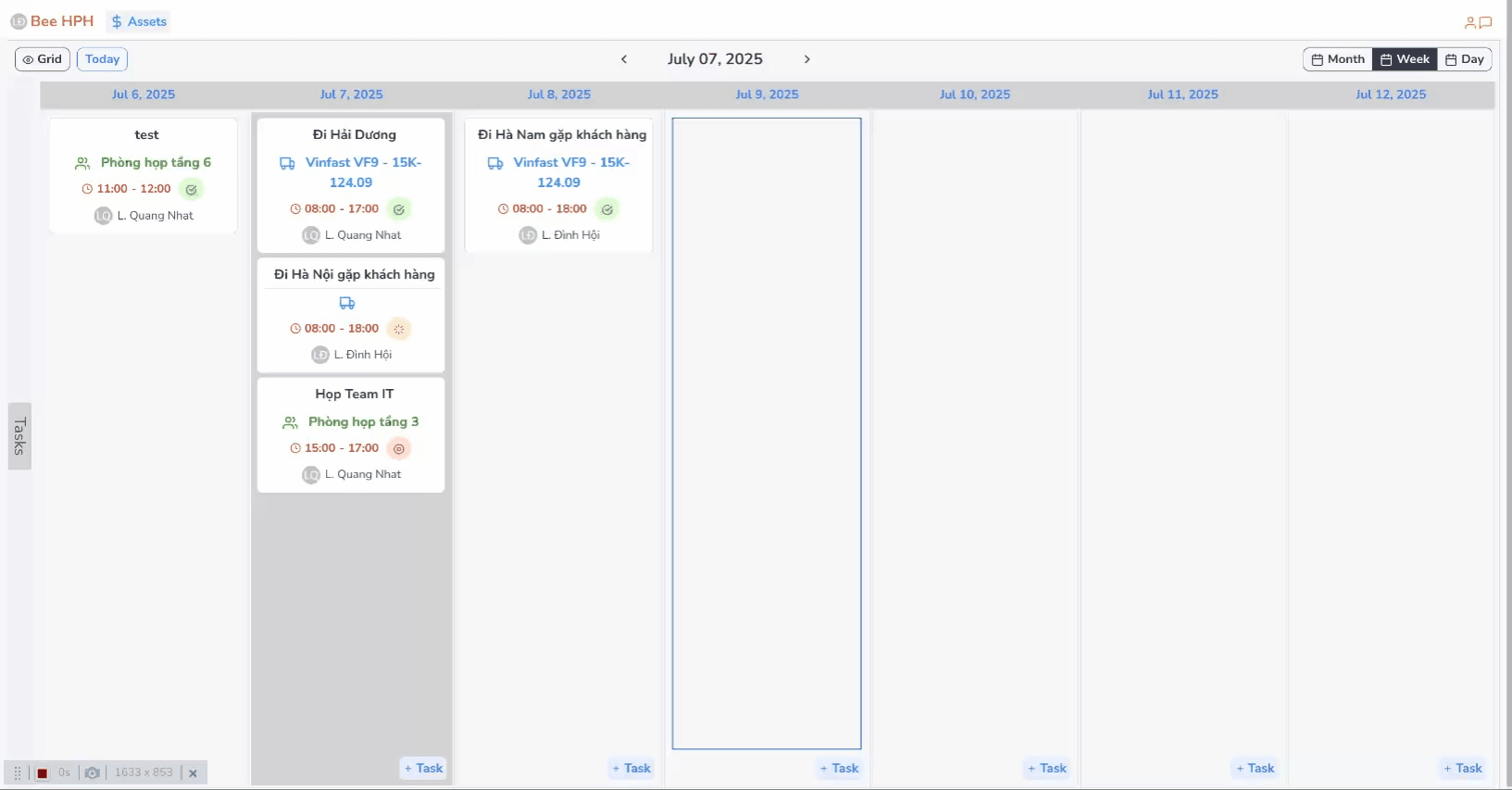
Task: Click the truck icon on Đi Hà Nội card
Action: point(347,303)
